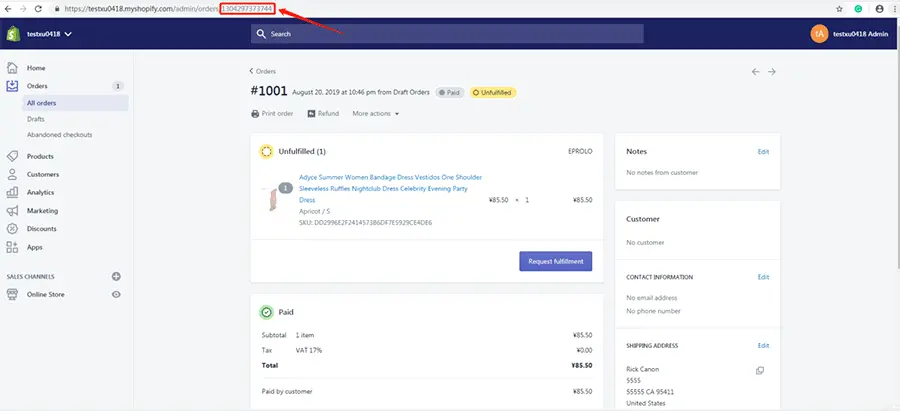This screenshot has width=900, height=411.
Task: Open the Adyce Summer Women Bandage Dress link
Action: click(x=390, y=189)
